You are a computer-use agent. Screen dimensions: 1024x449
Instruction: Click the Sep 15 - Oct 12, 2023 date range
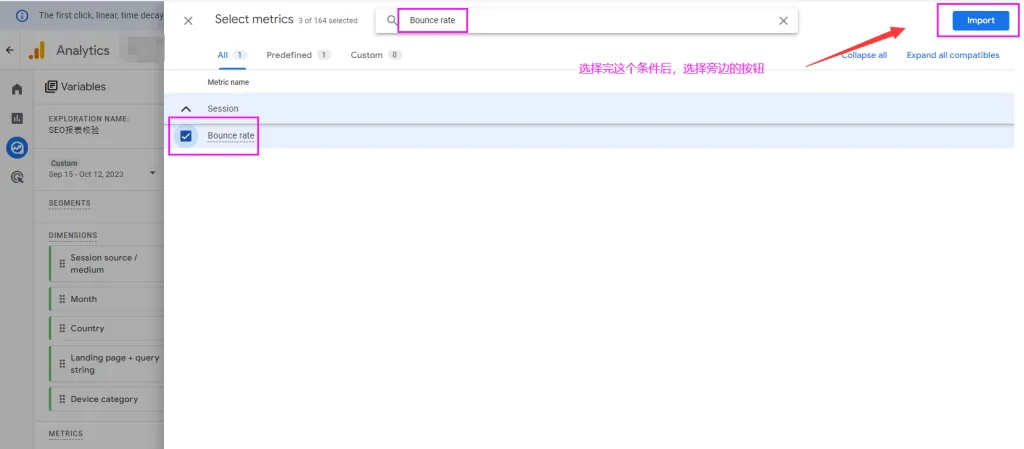coord(86,174)
